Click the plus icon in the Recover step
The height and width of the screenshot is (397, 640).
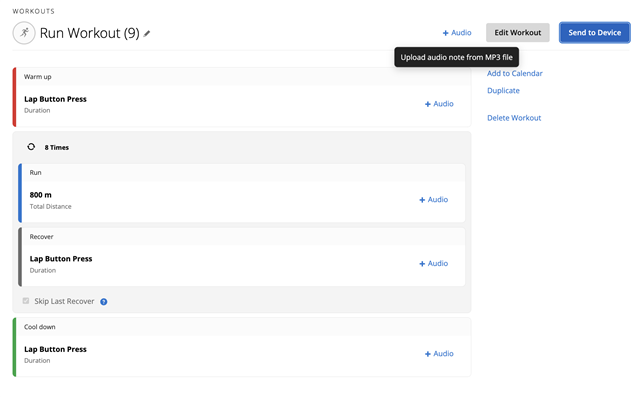(422, 264)
